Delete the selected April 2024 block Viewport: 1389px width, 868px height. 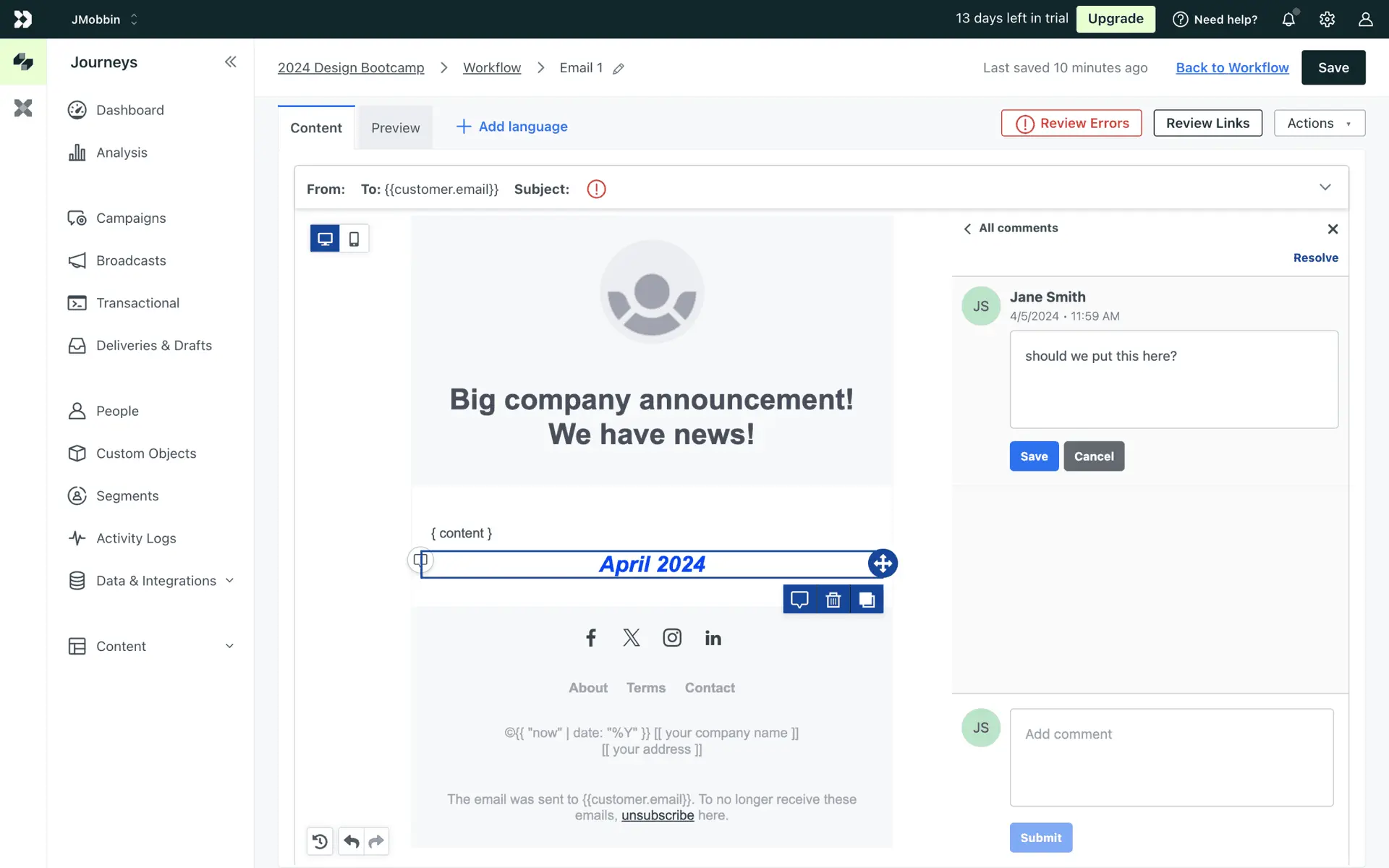[833, 600]
